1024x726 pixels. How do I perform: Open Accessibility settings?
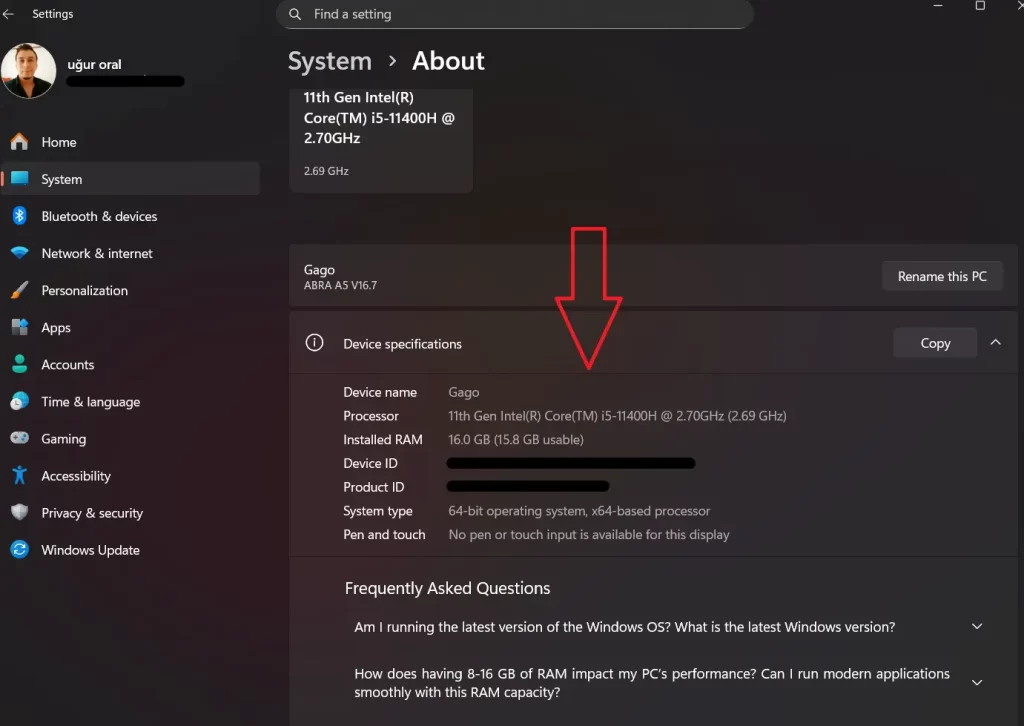point(74,475)
